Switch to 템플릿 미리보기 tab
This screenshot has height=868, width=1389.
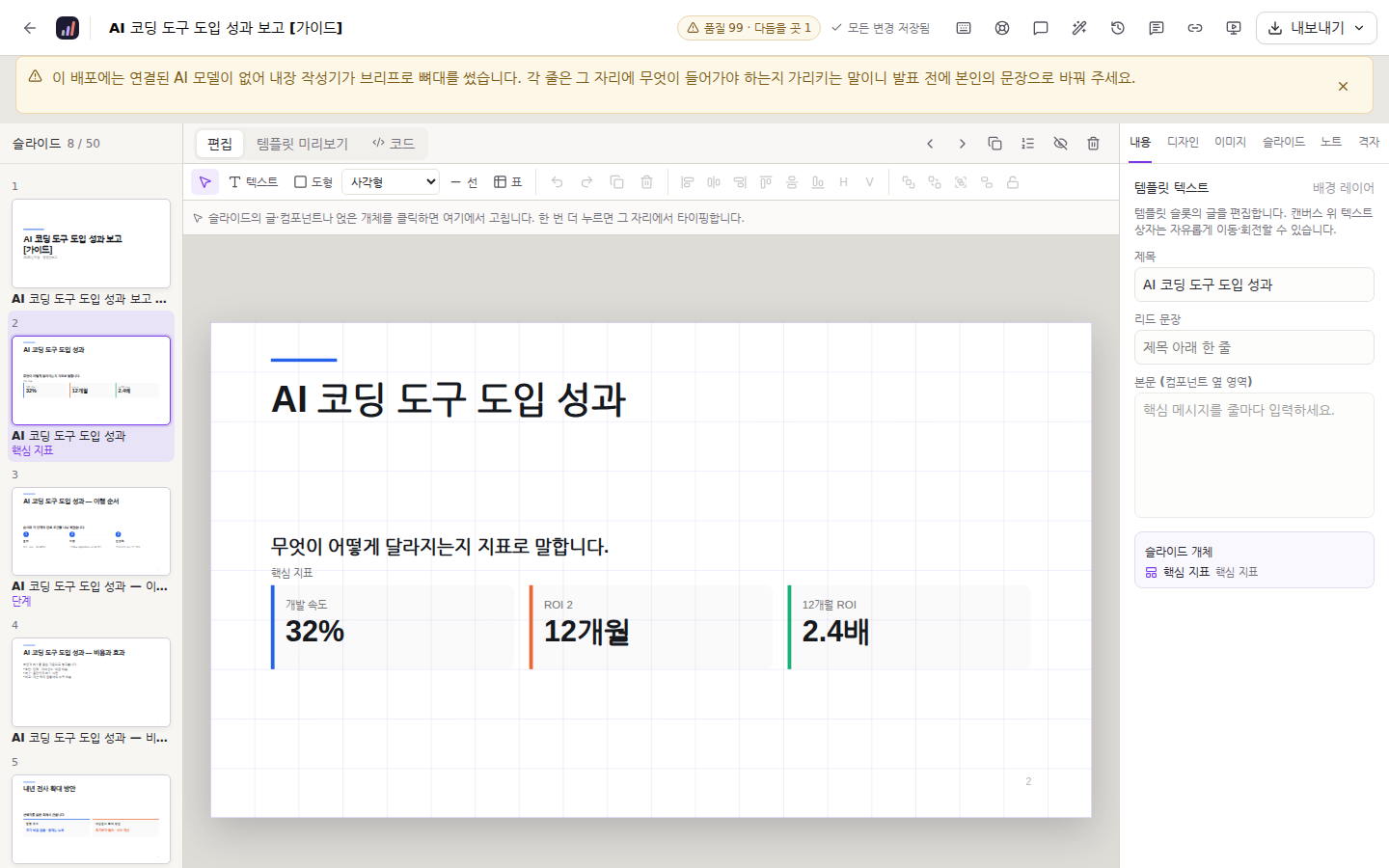point(302,144)
